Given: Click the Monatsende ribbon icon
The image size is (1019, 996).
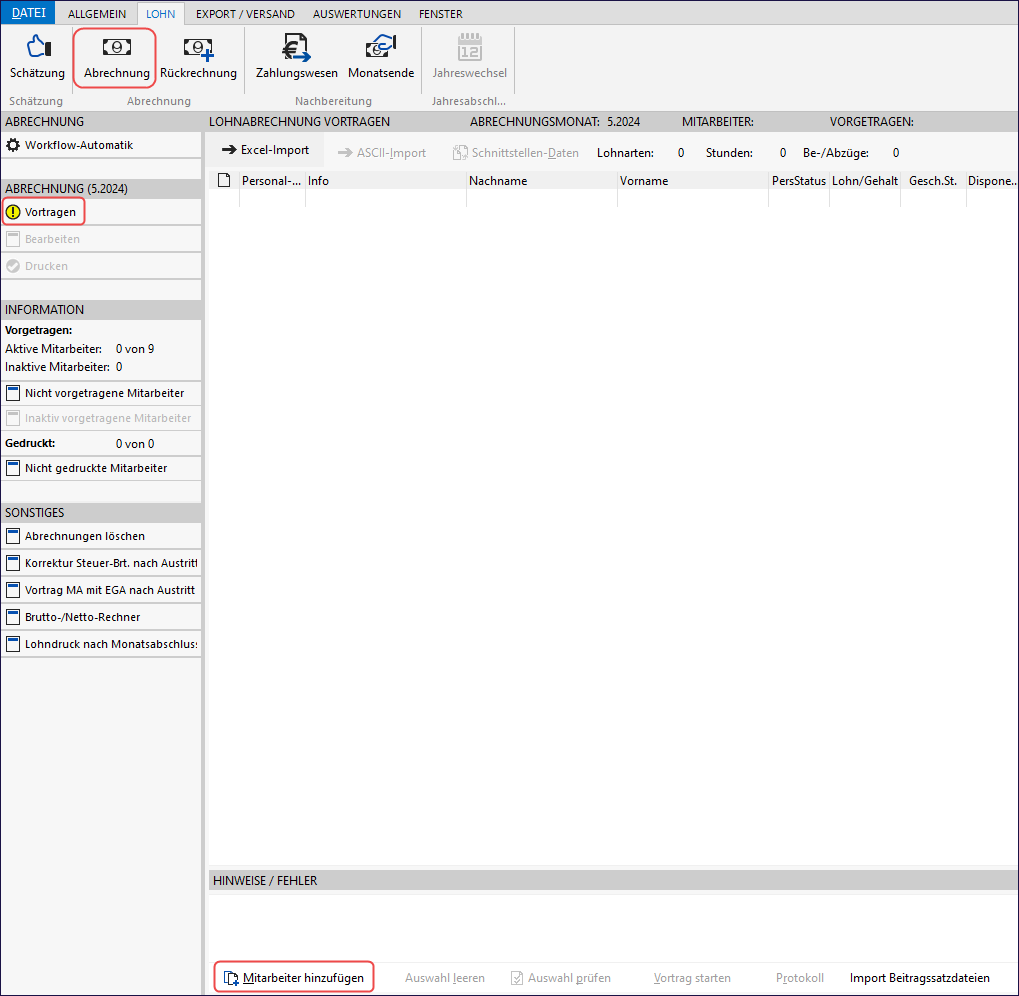Looking at the screenshot, I should pyautogui.click(x=381, y=47).
